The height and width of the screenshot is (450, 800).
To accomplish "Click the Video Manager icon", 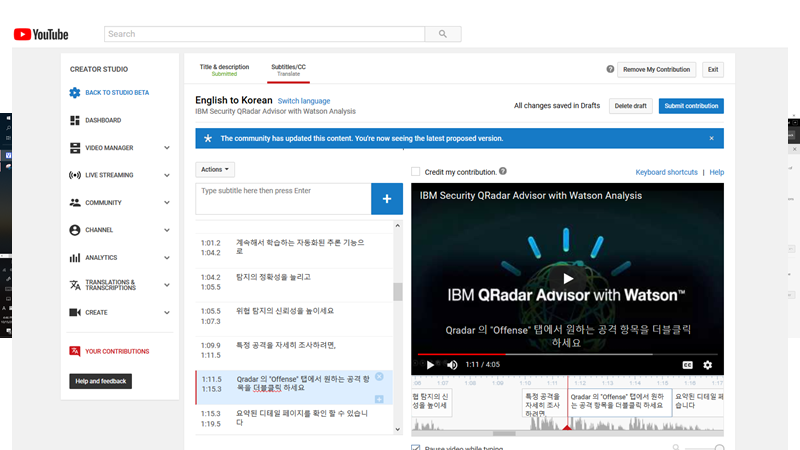I will pos(75,148).
